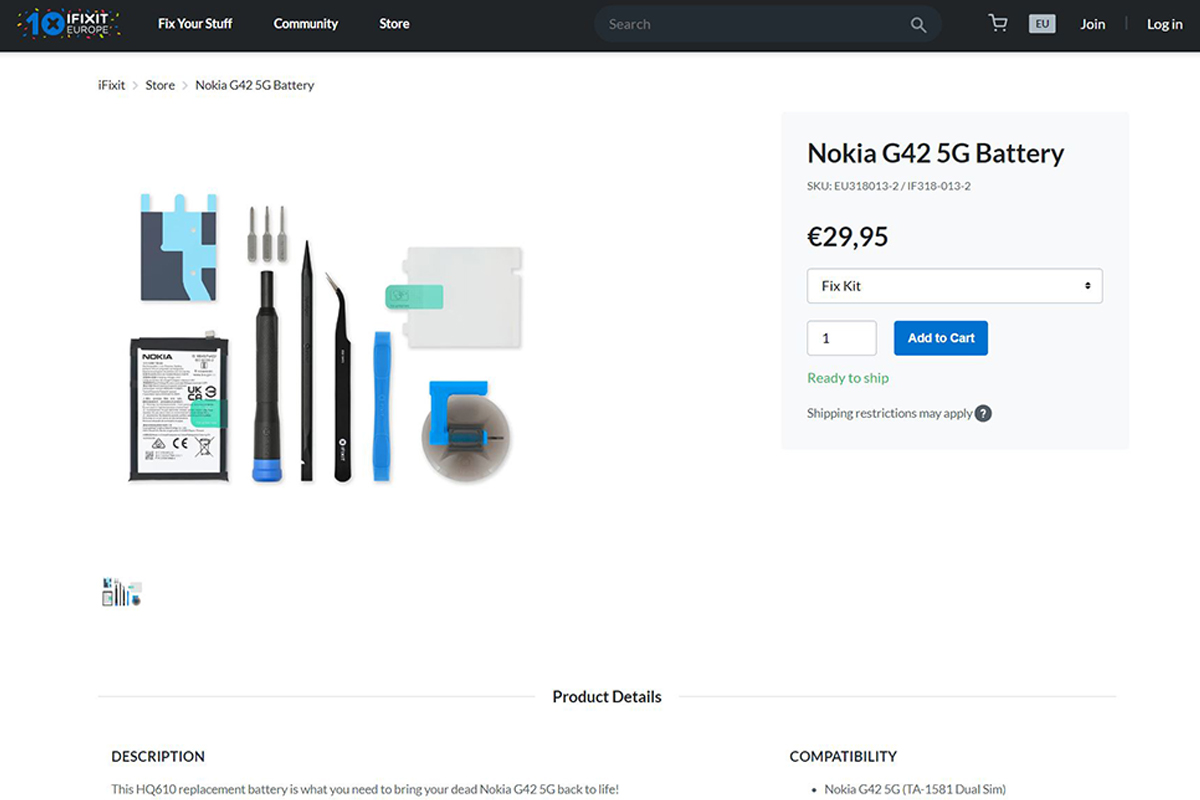
Task: Expand the Fix Kit options dropdown
Action: 955,286
